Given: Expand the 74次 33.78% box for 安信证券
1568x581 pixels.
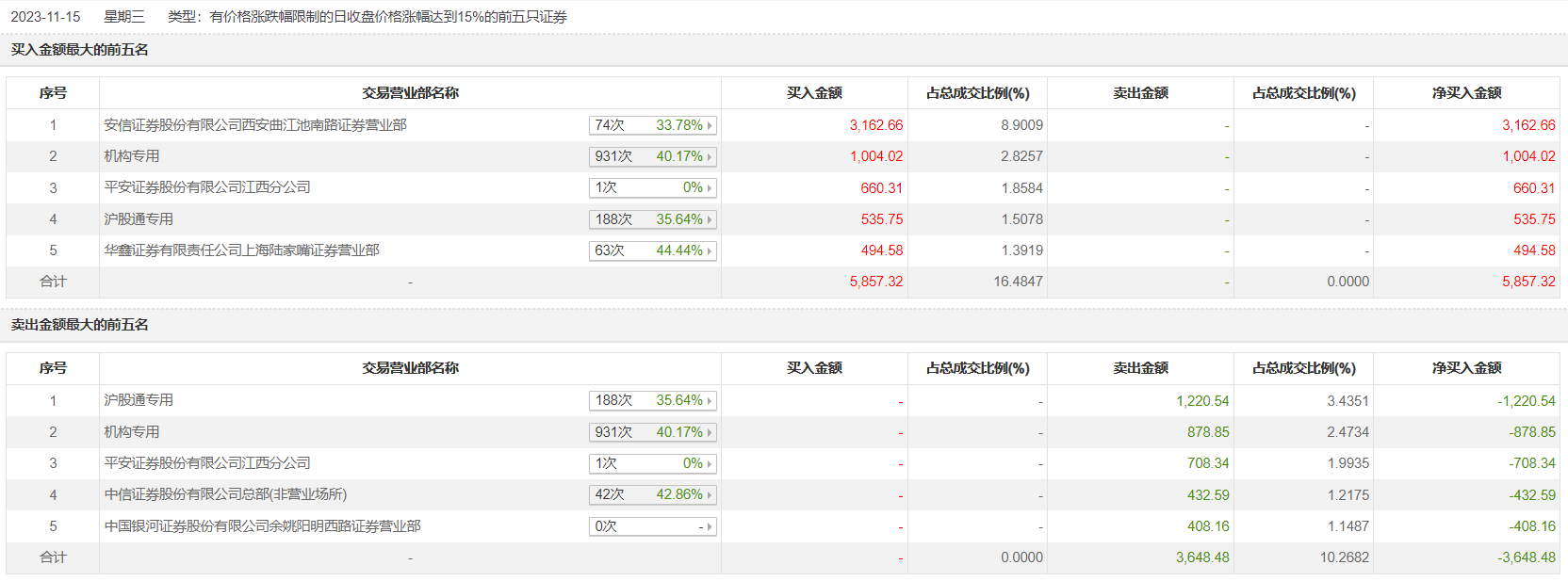Looking at the screenshot, I should (653, 125).
